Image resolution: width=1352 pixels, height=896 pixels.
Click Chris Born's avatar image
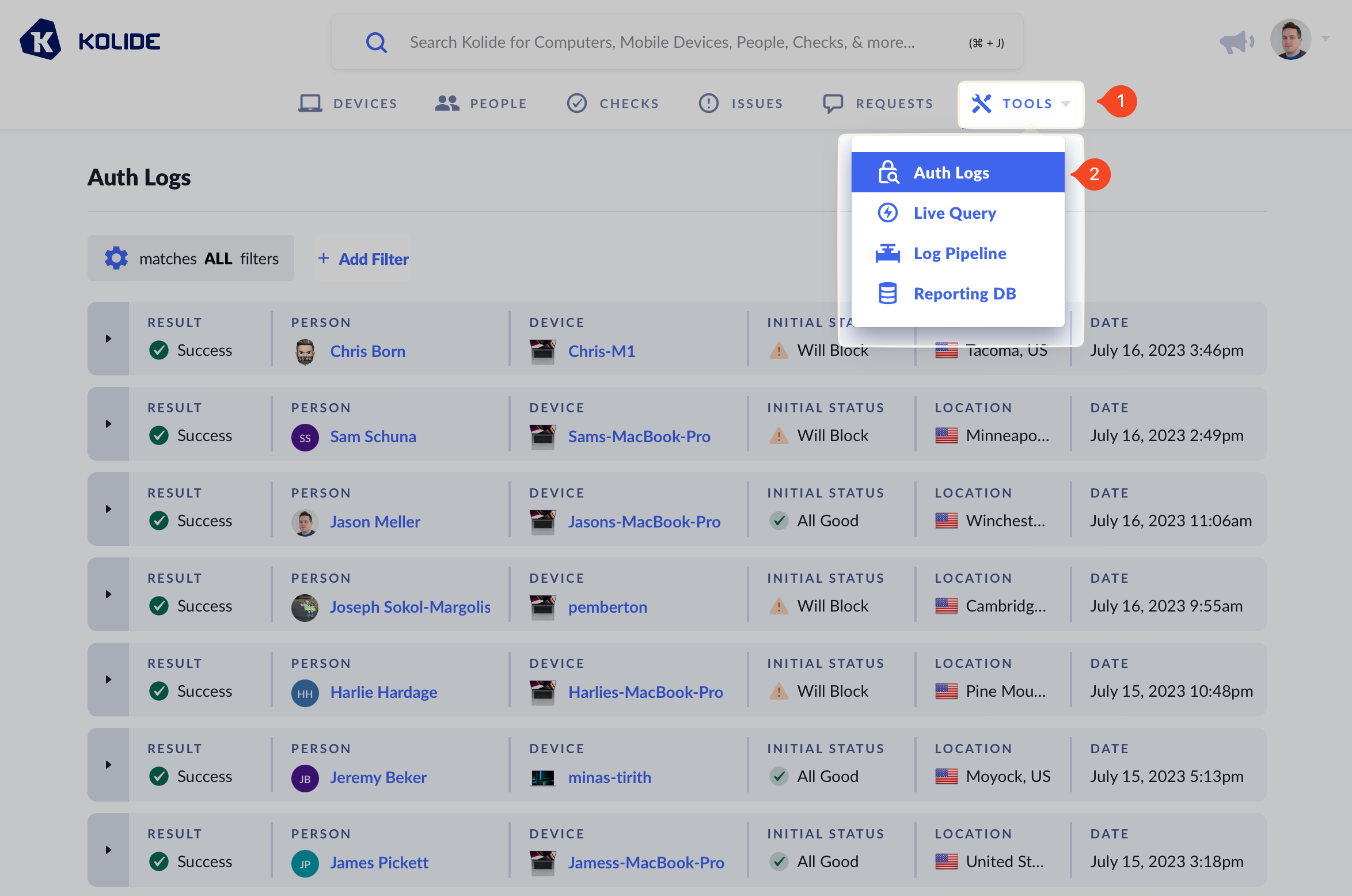305,351
